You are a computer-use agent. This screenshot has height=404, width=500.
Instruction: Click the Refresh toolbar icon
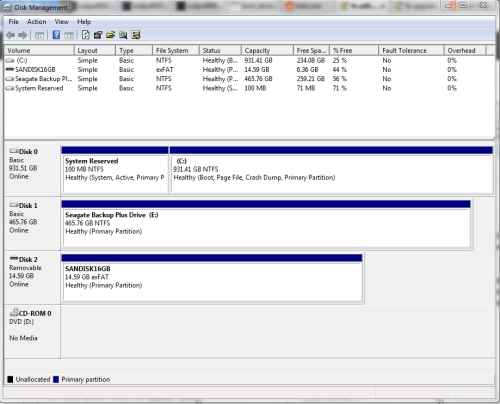pos(86,35)
